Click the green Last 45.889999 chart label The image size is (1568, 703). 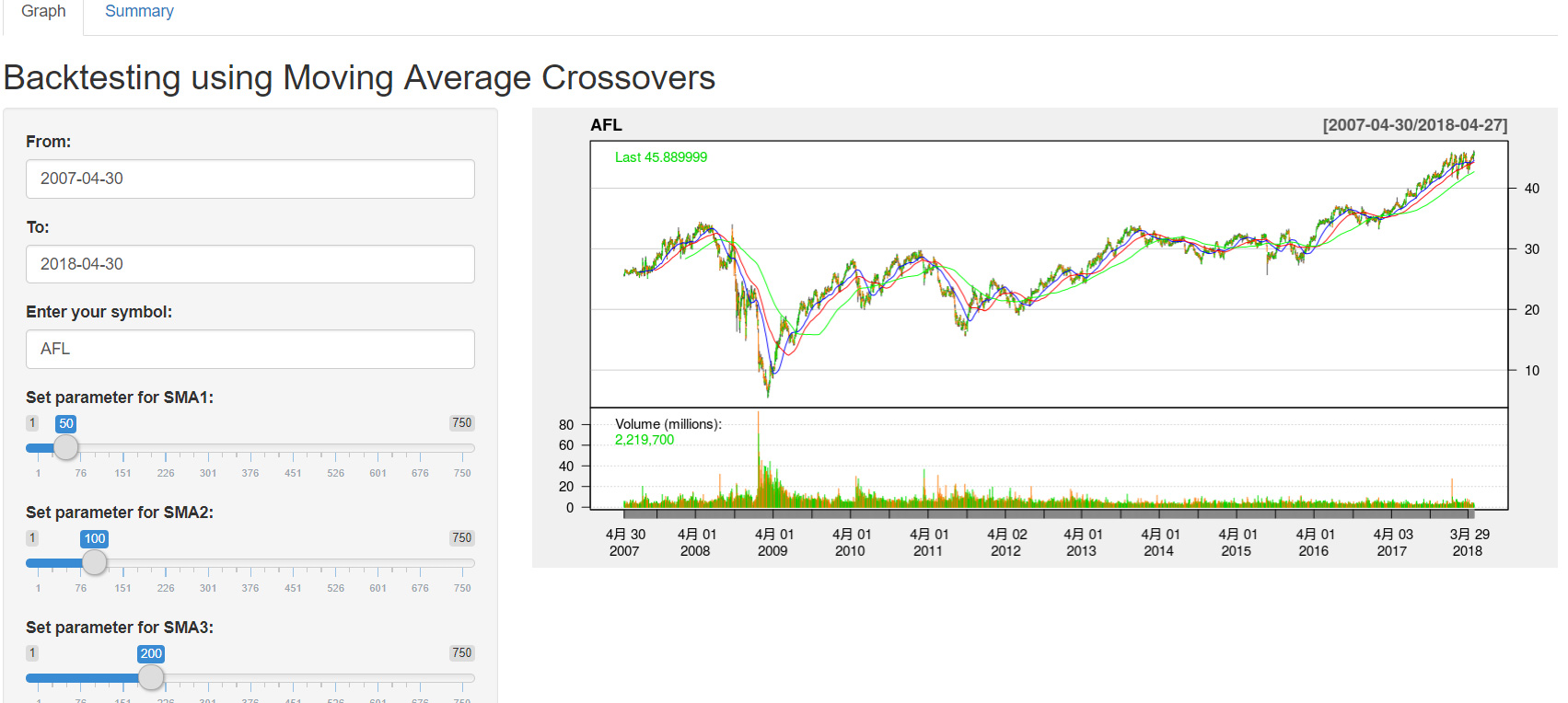tap(661, 157)
